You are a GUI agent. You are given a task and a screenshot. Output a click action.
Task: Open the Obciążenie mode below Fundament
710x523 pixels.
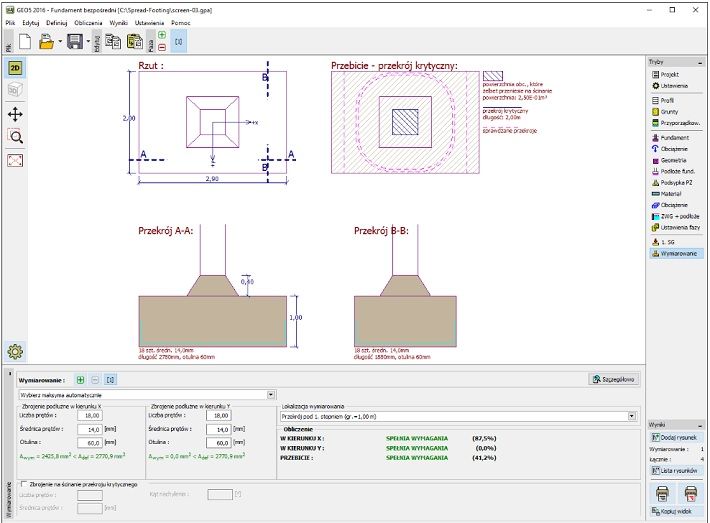676,149
